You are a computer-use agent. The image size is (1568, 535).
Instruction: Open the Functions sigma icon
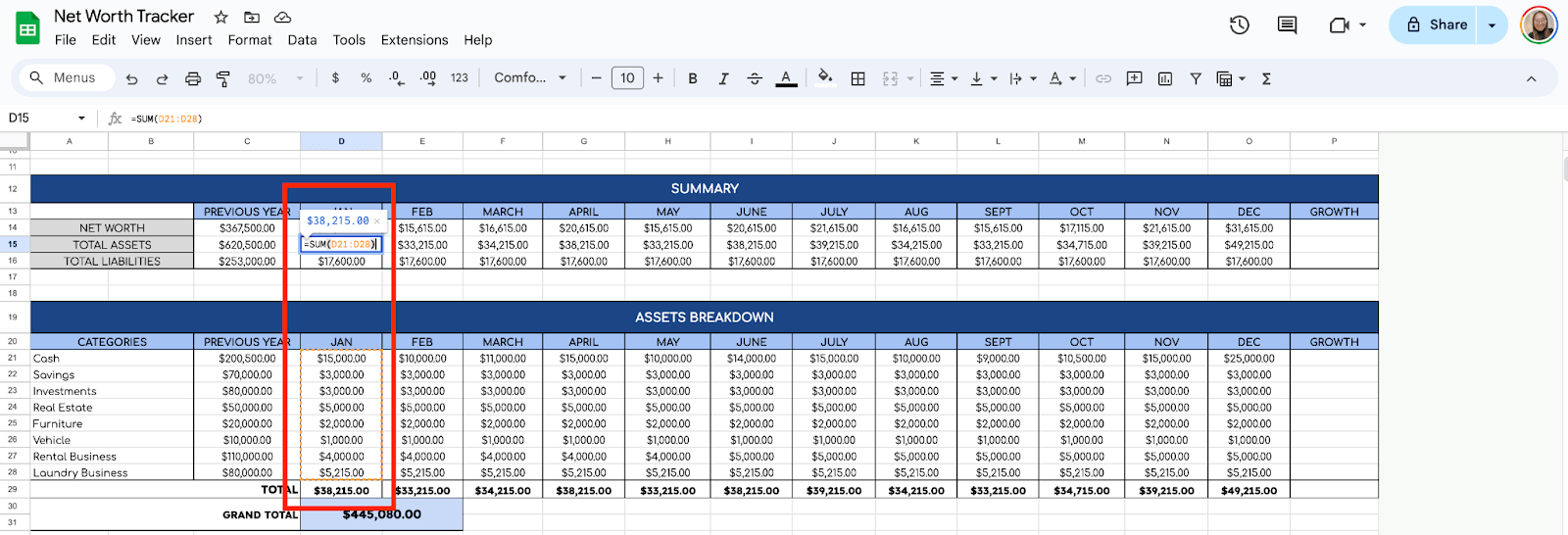coord(1266,78)
